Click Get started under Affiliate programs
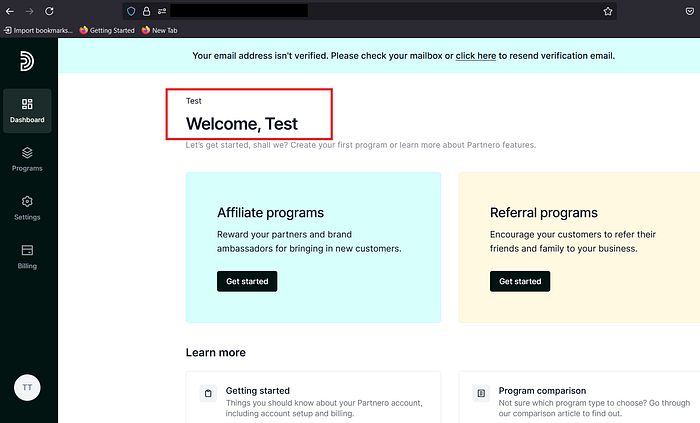 pos(247,281)
